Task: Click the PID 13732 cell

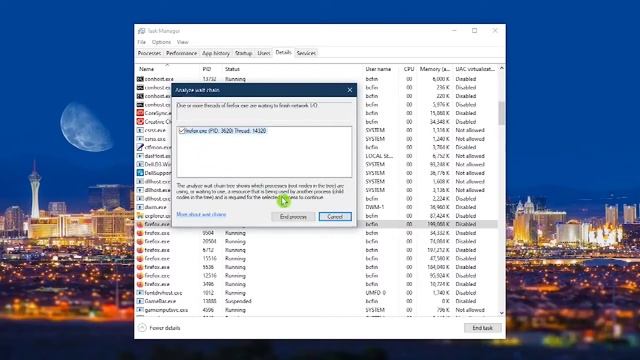Action: point(209,79)
